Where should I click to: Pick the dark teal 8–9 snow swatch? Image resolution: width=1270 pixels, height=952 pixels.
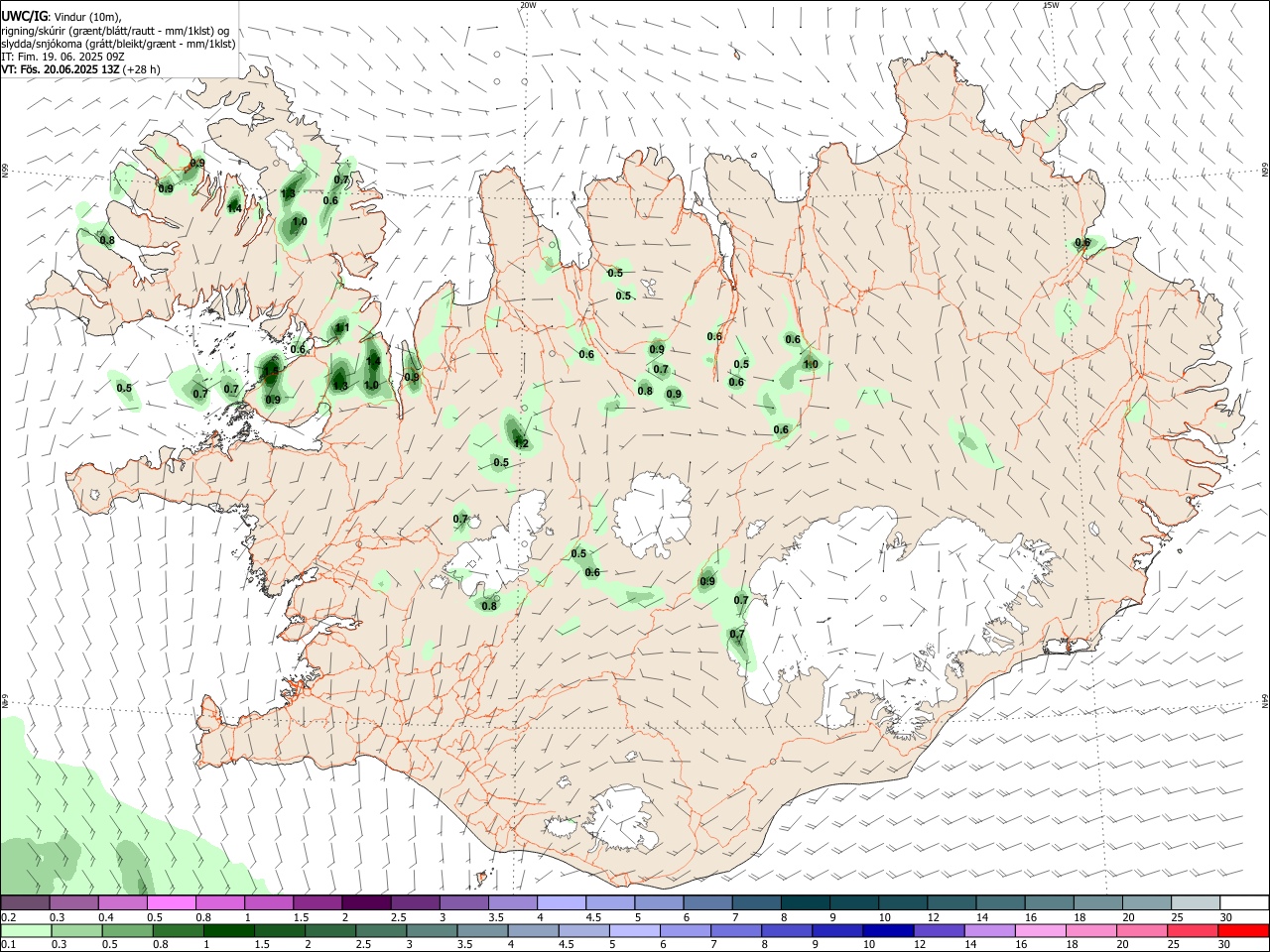click(x=806, y=903)
